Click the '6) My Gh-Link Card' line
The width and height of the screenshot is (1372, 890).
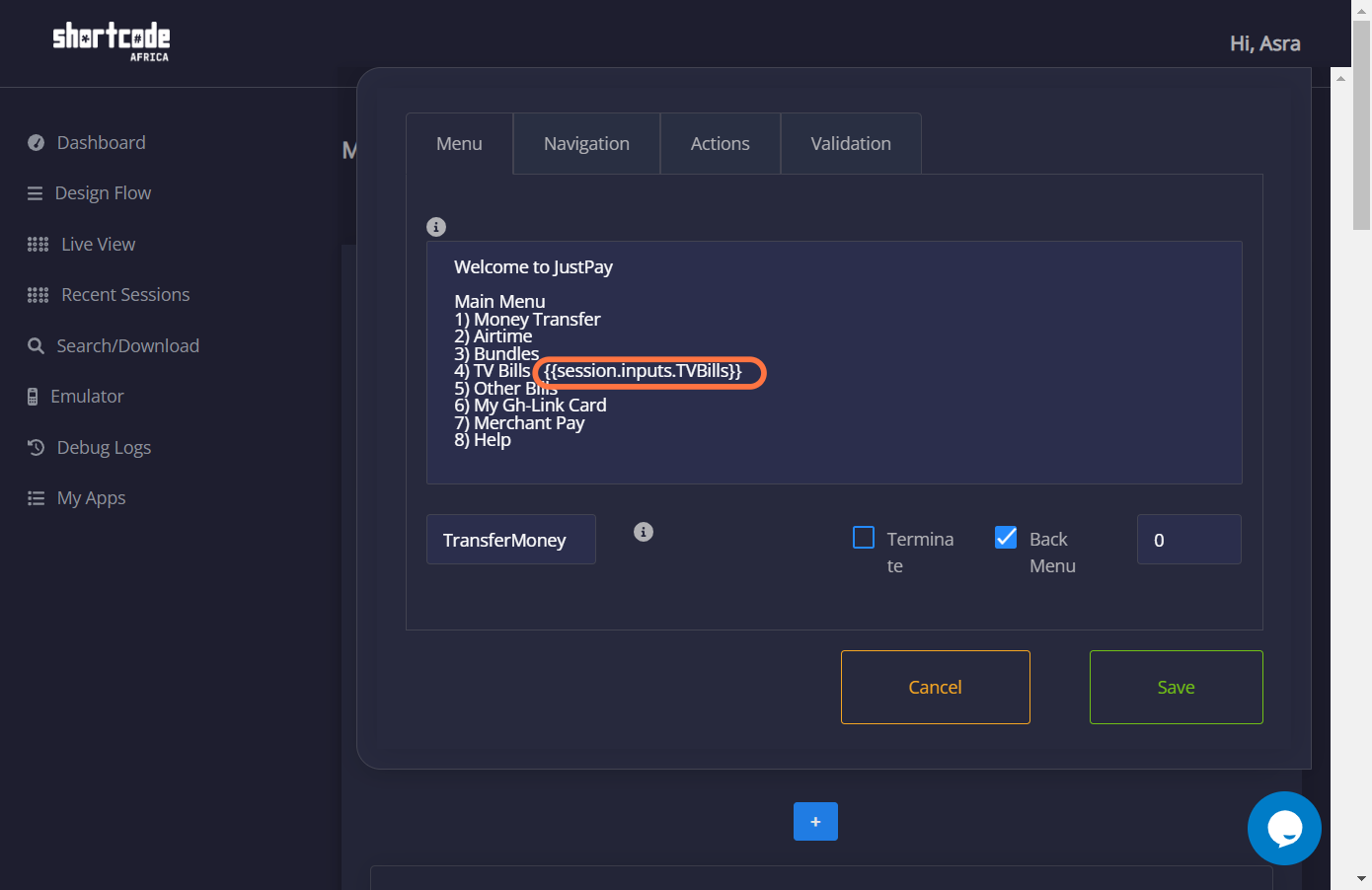point(530,406)
